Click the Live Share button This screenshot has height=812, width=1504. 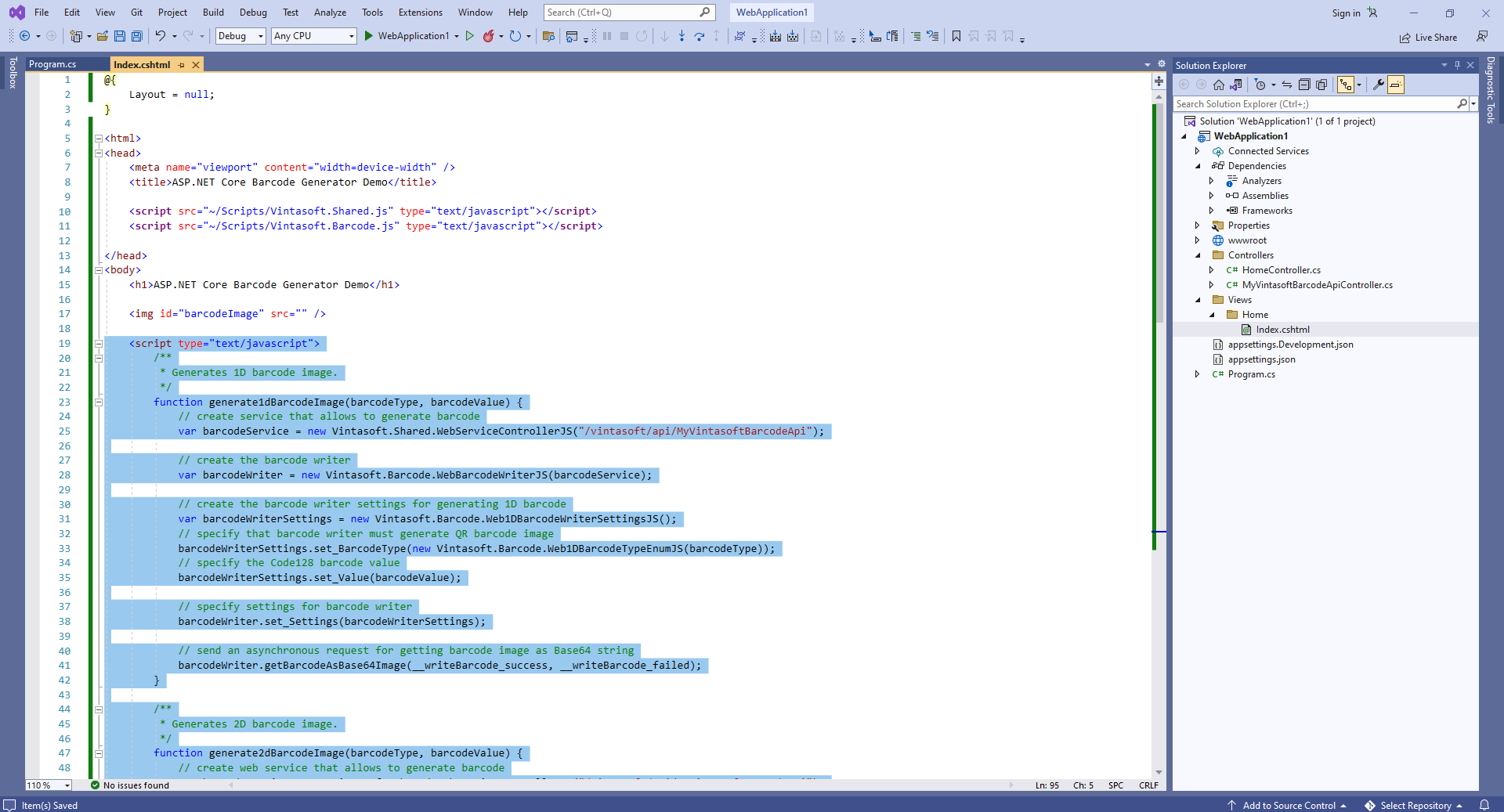1429,38
